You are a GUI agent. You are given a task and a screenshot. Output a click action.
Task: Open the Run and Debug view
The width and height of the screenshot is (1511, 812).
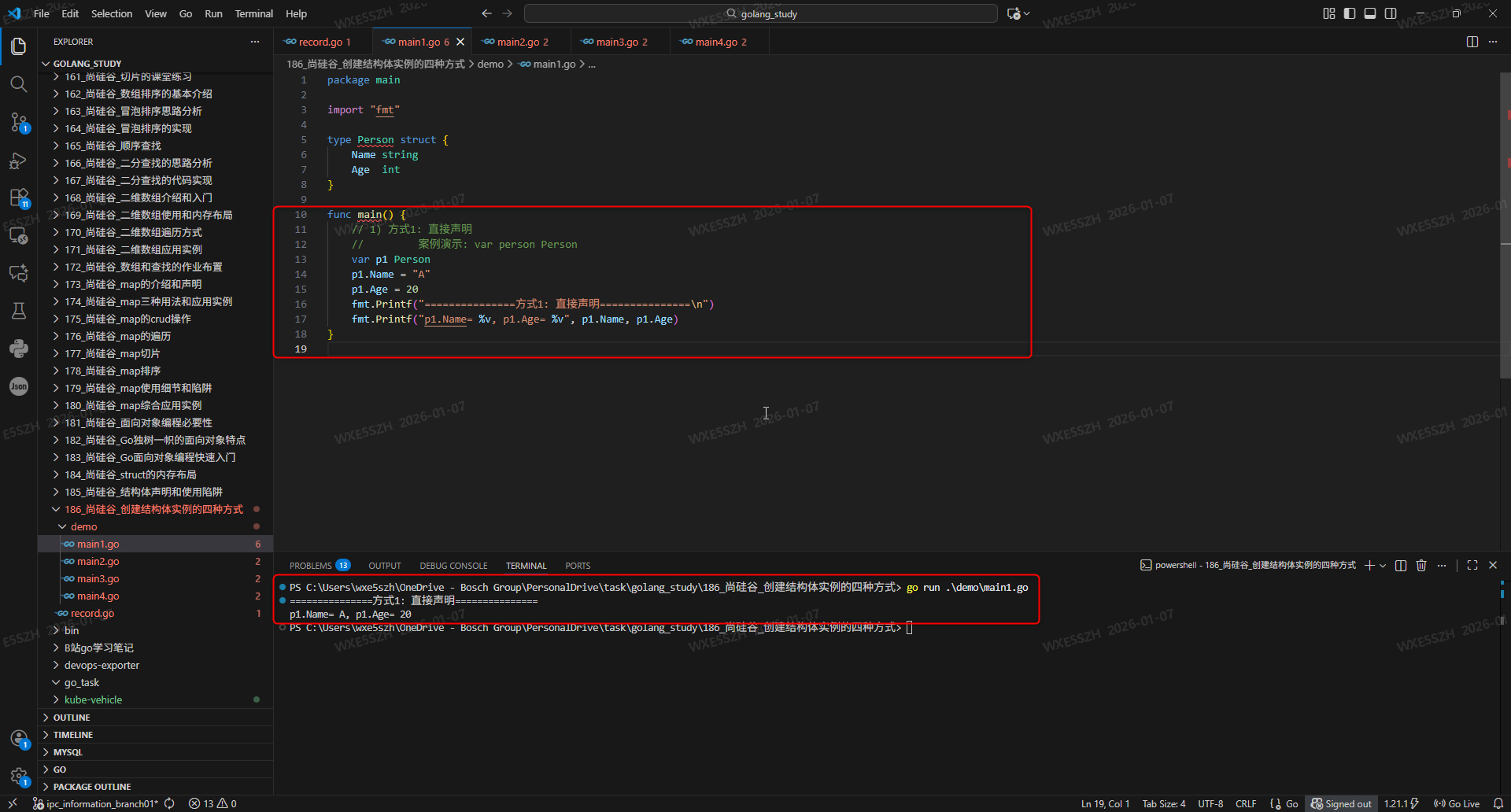coord(19,160)
